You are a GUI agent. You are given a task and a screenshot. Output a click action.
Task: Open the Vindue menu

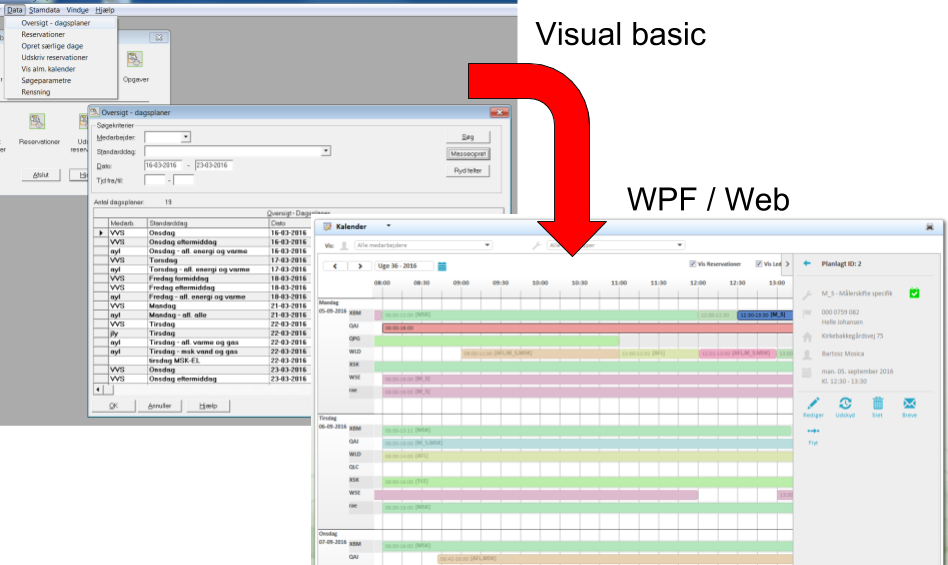pyautogui.click(x=77, y=10)
